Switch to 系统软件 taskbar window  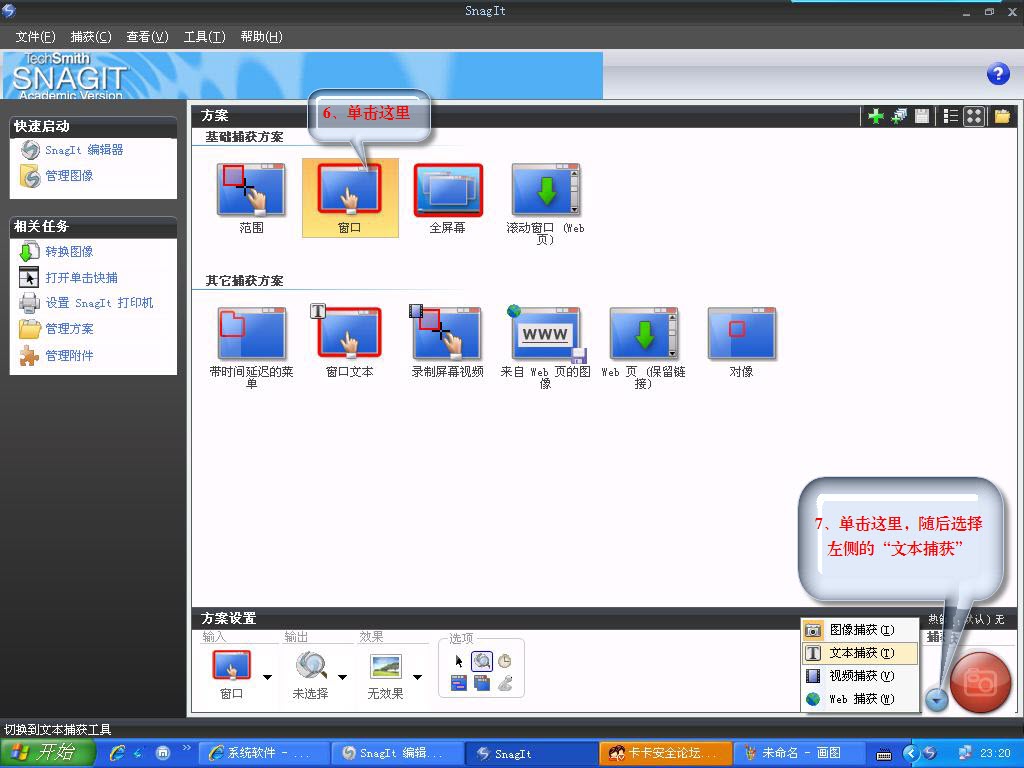point(262,753)
